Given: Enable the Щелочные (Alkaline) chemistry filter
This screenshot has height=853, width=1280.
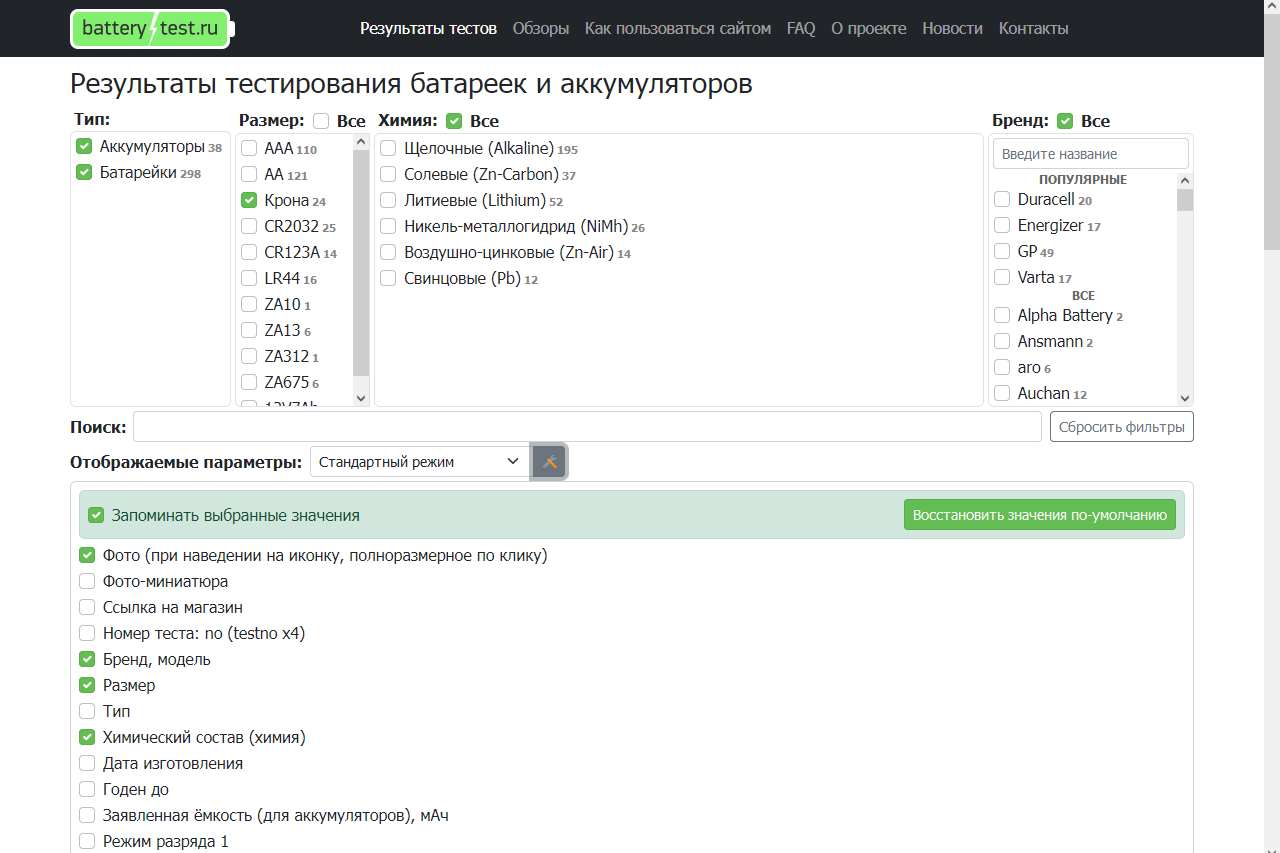Looking at the screenshot, I should (x=387, y=148).
